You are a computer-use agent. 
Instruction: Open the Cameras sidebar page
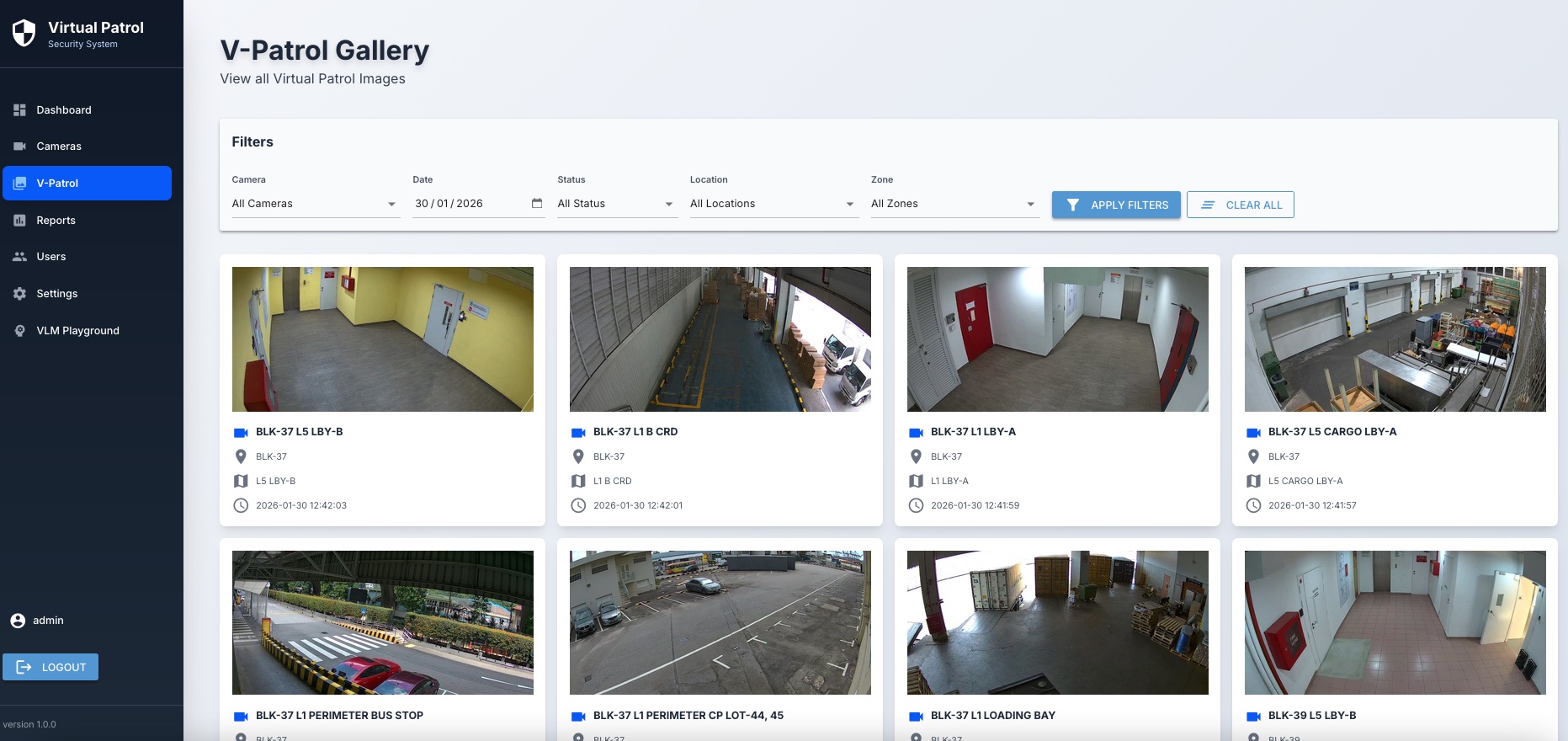click(59, 147)
